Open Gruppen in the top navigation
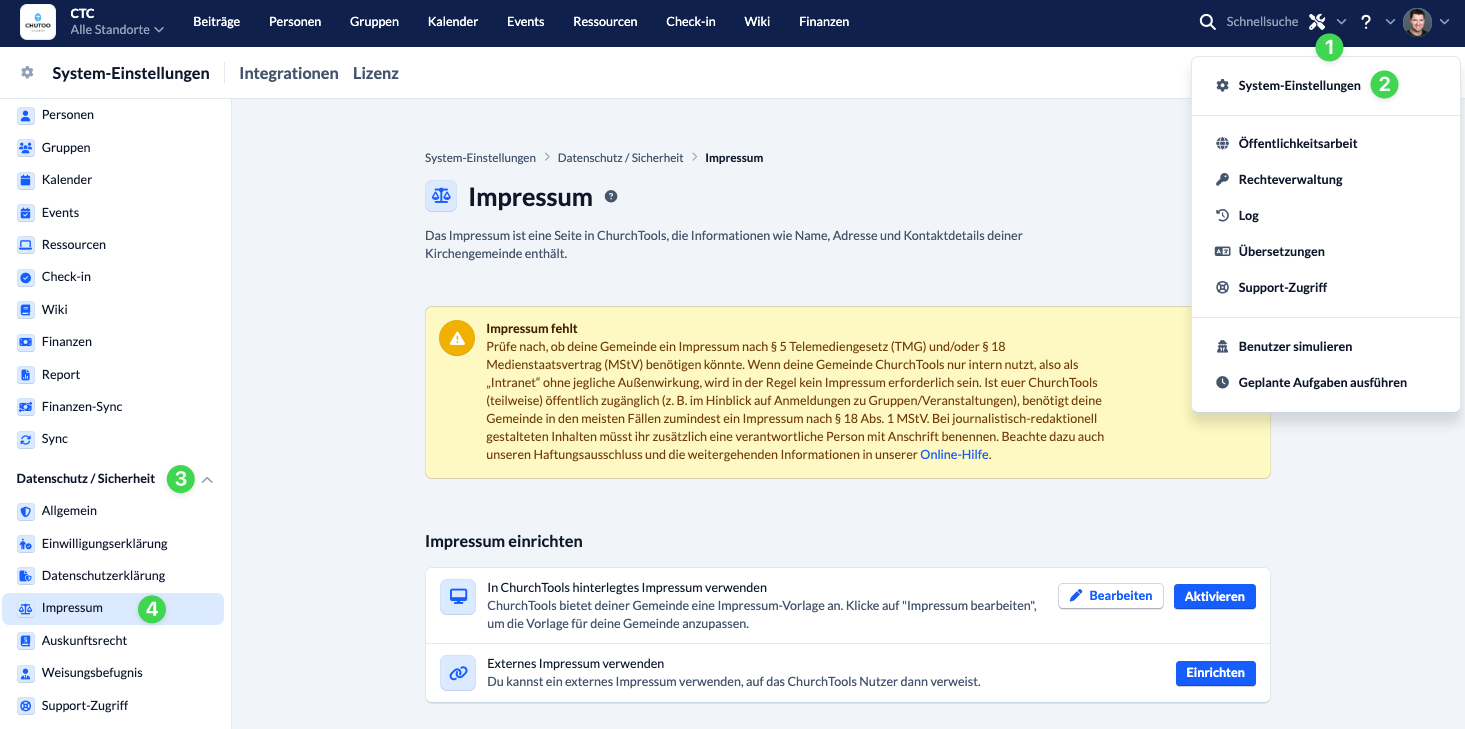Image resolution: width=1465 pixels, height=729 pixels. (x=374, y=22)
